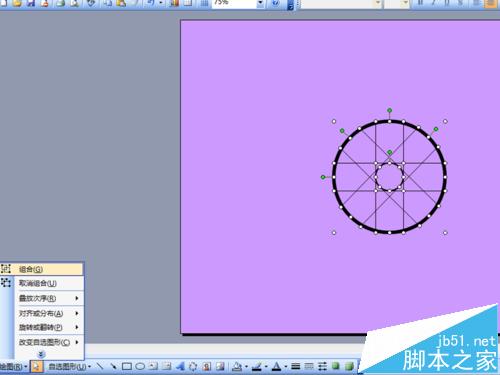Expand the full menu with double chevron

point(41,354)
